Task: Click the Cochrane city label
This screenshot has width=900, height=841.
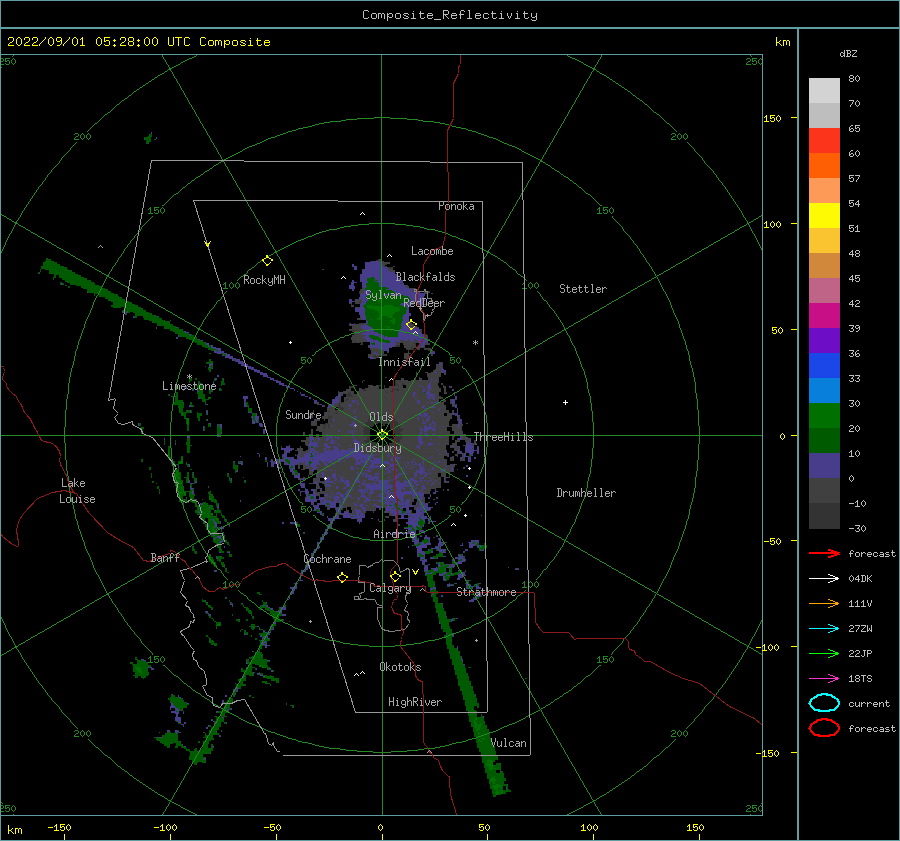Action: click(x=327, y=559)
